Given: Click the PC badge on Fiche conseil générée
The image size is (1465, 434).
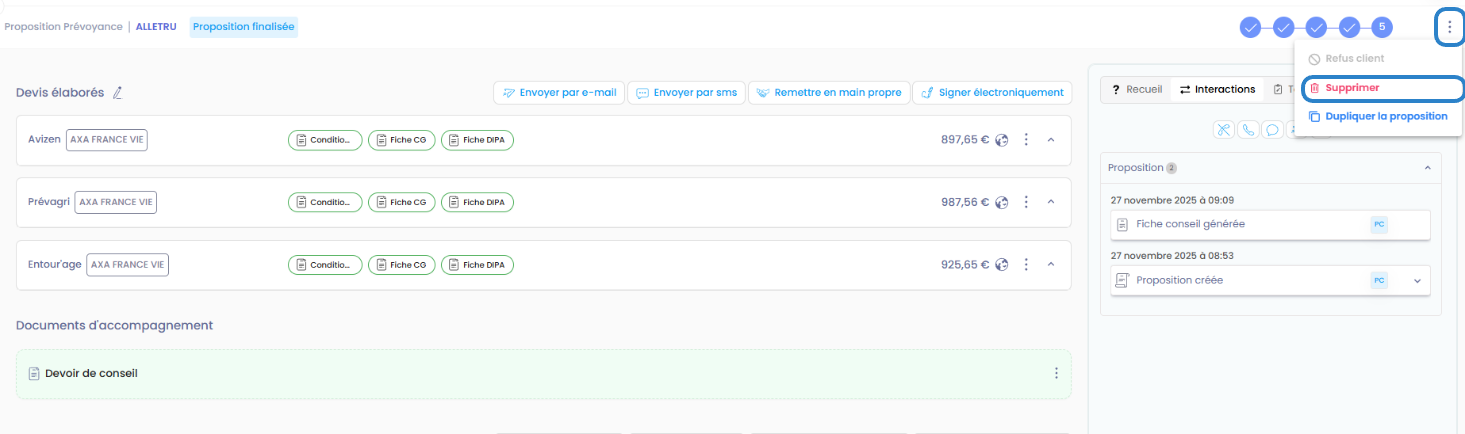Looking at the screenshot, I should 1379,224.
